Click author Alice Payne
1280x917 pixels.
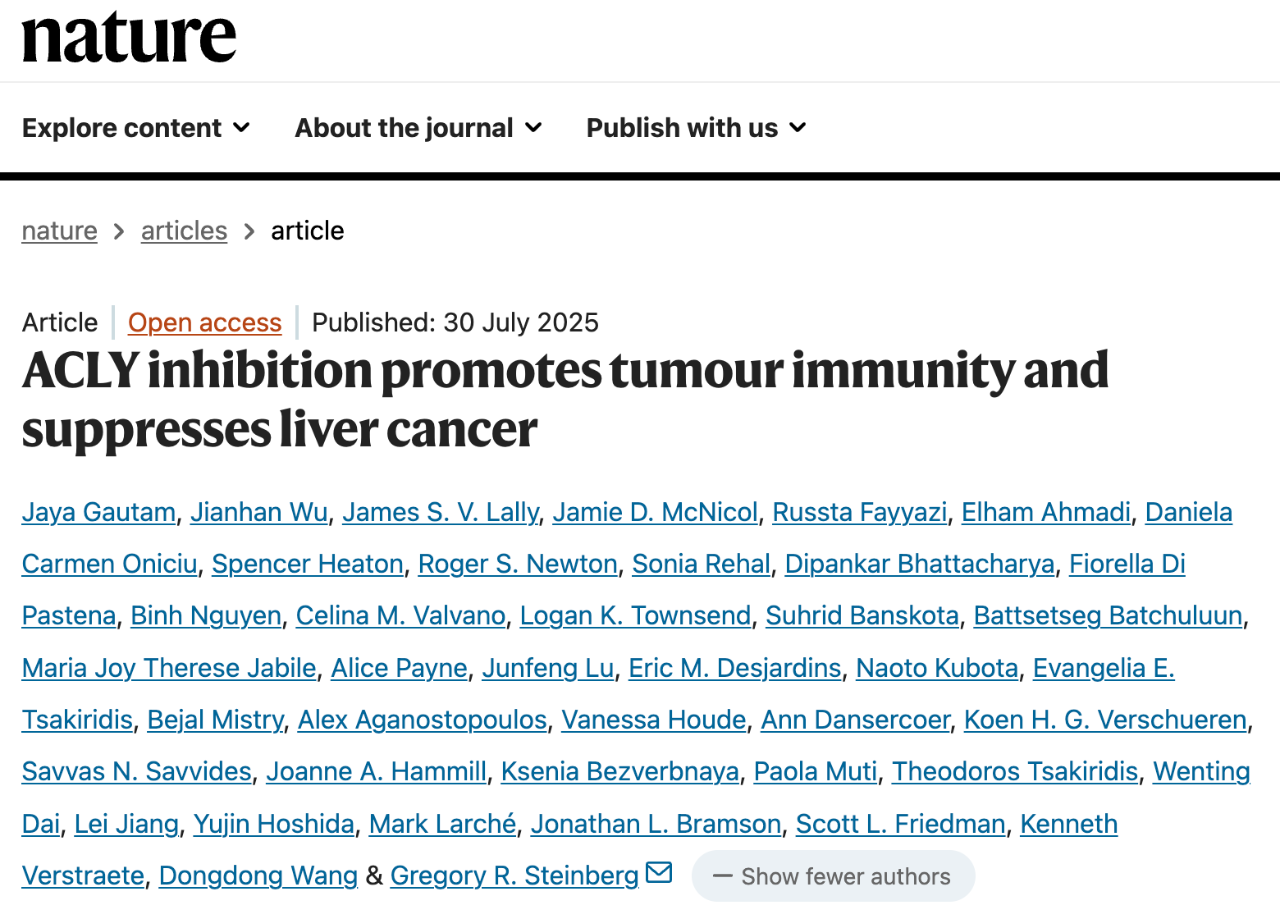[399, 668]
